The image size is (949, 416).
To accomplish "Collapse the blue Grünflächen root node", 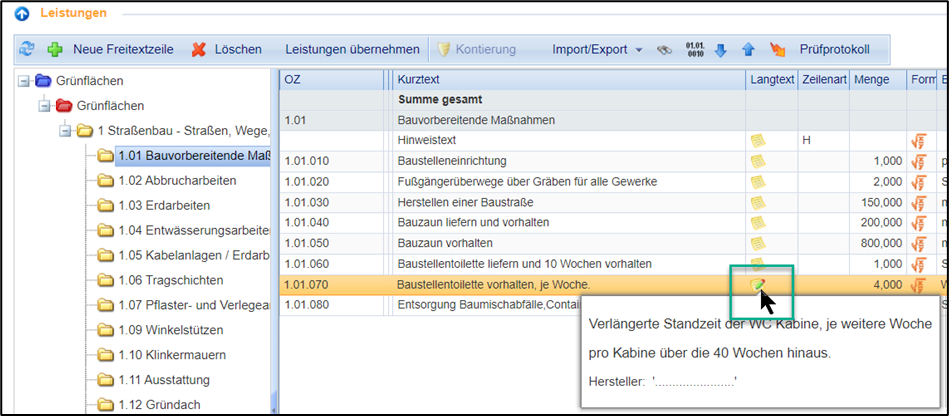I will click(25, 81).
